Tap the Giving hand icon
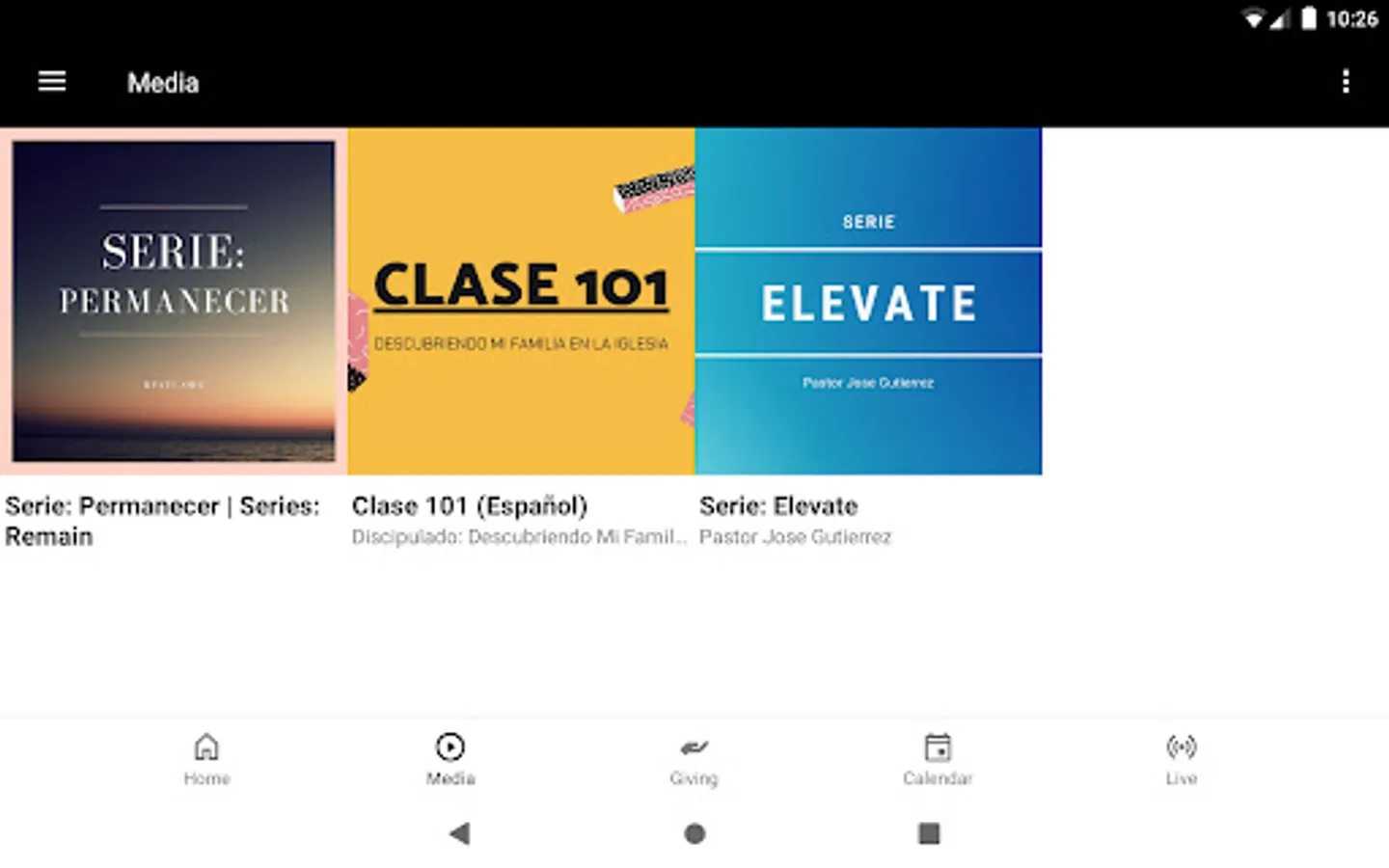1389x868 pixels. point(694,747)
